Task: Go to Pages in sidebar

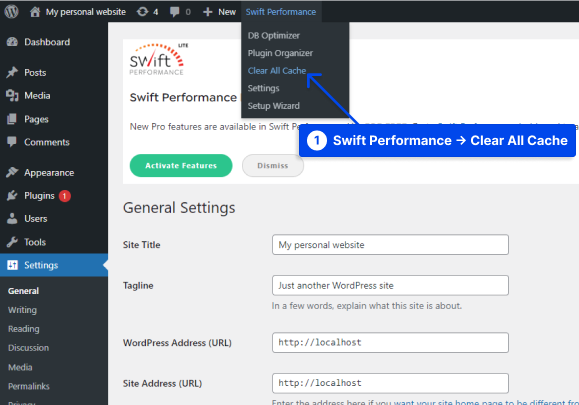Action: [x=36, y=119]
